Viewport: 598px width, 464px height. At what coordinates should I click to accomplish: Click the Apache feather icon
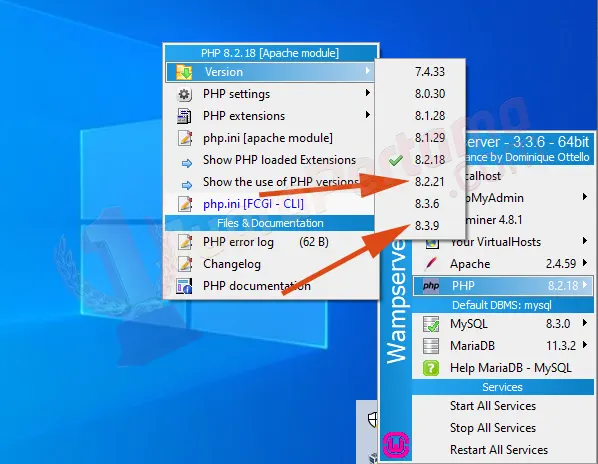click(431, 263)
